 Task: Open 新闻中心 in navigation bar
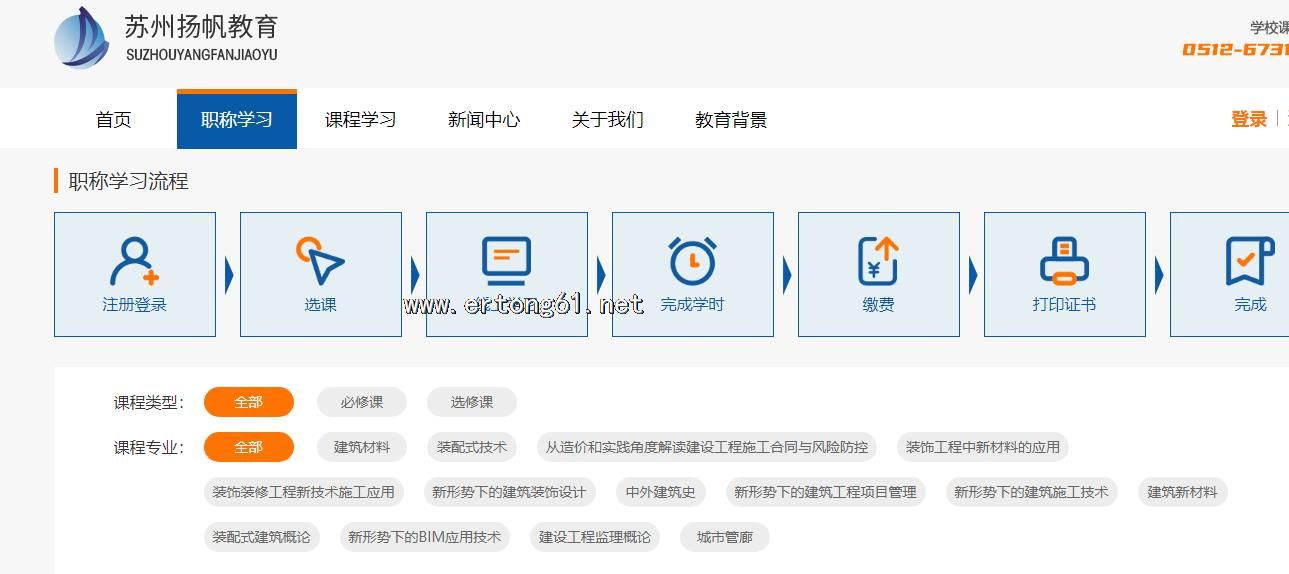484,120
